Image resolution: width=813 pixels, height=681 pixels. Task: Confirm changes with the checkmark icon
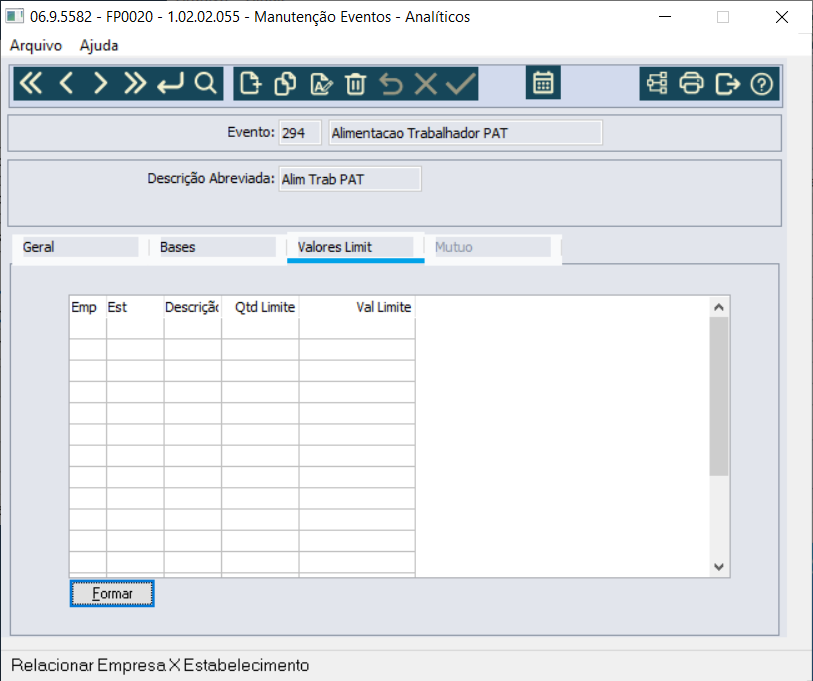[x=461, y=84]
